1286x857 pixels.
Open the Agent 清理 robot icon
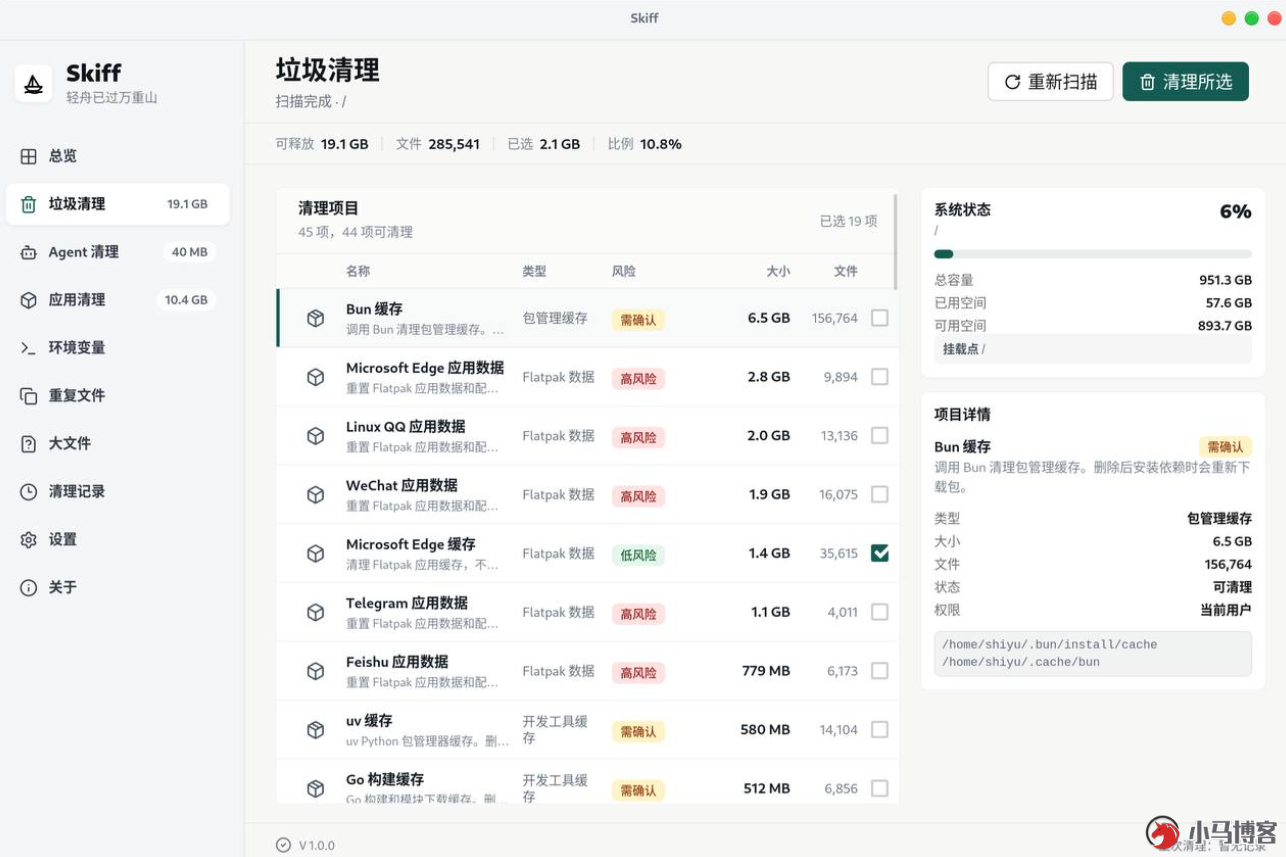(x=28, y=252)
